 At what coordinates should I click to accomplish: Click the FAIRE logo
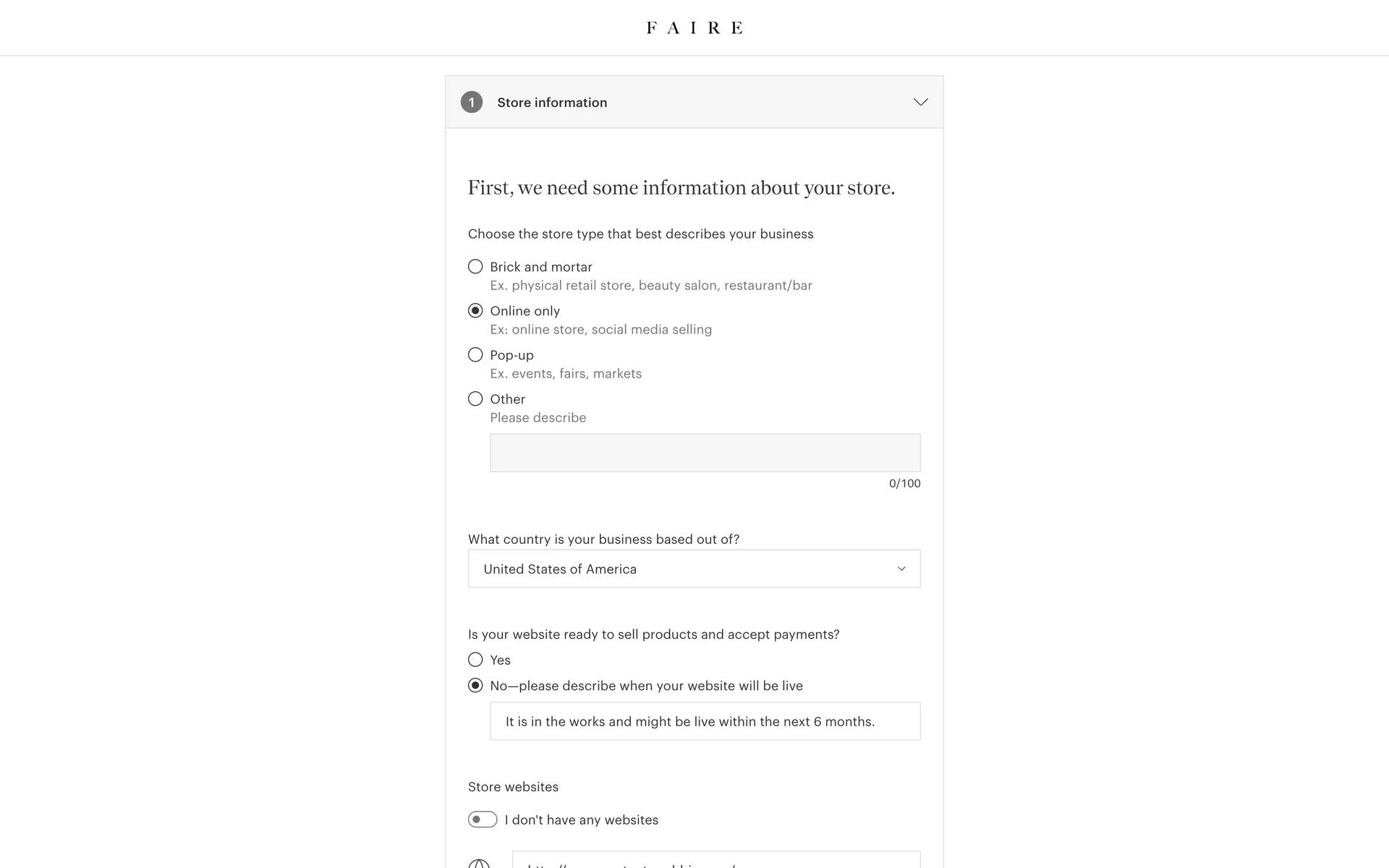[694, 27]
